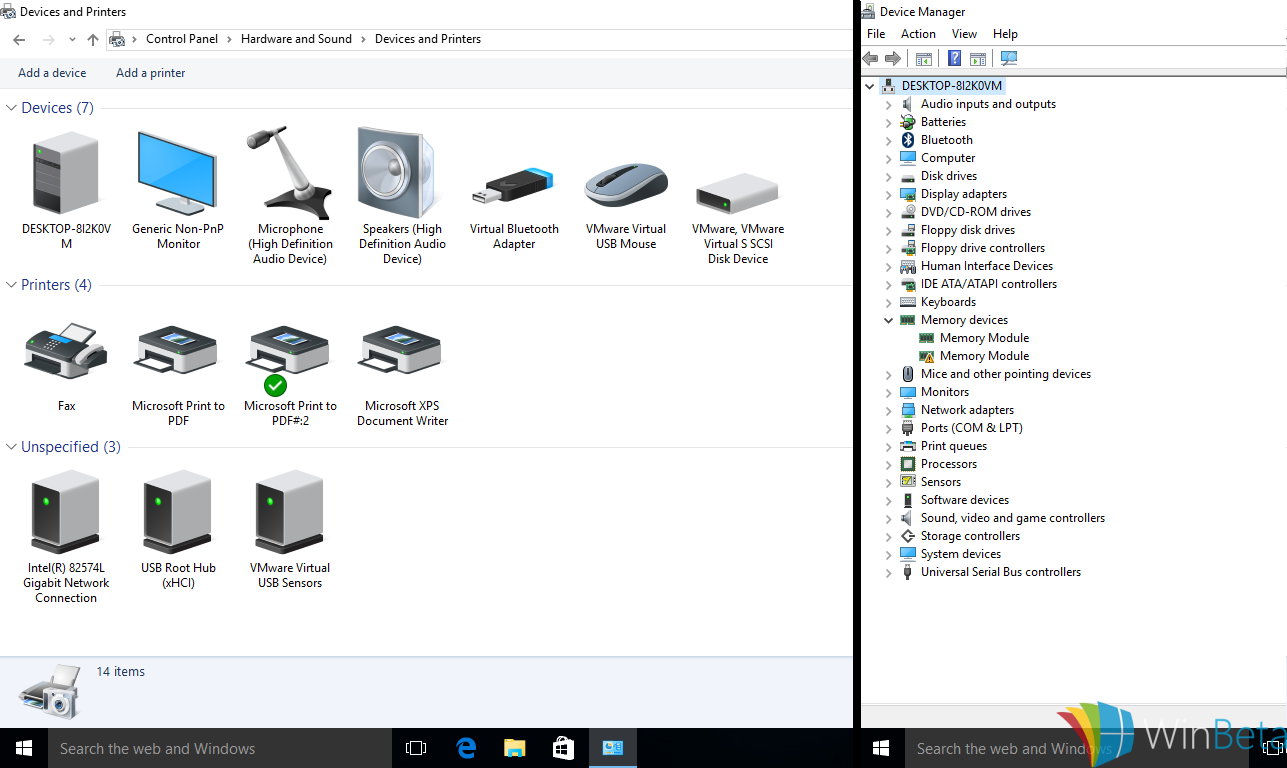
Task: Show or hide the action pane
Action: click(x=977, y=58)
